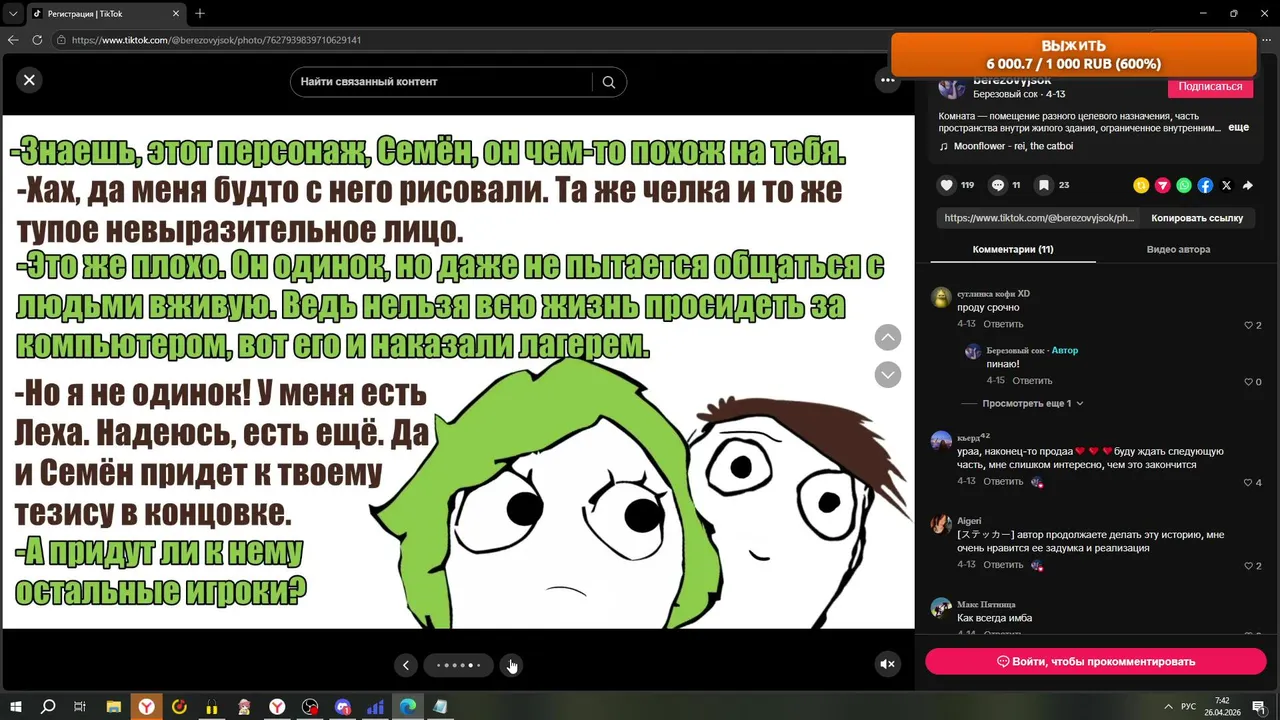
Task: Open Windows taskbar search
Action: coord(48,706)
